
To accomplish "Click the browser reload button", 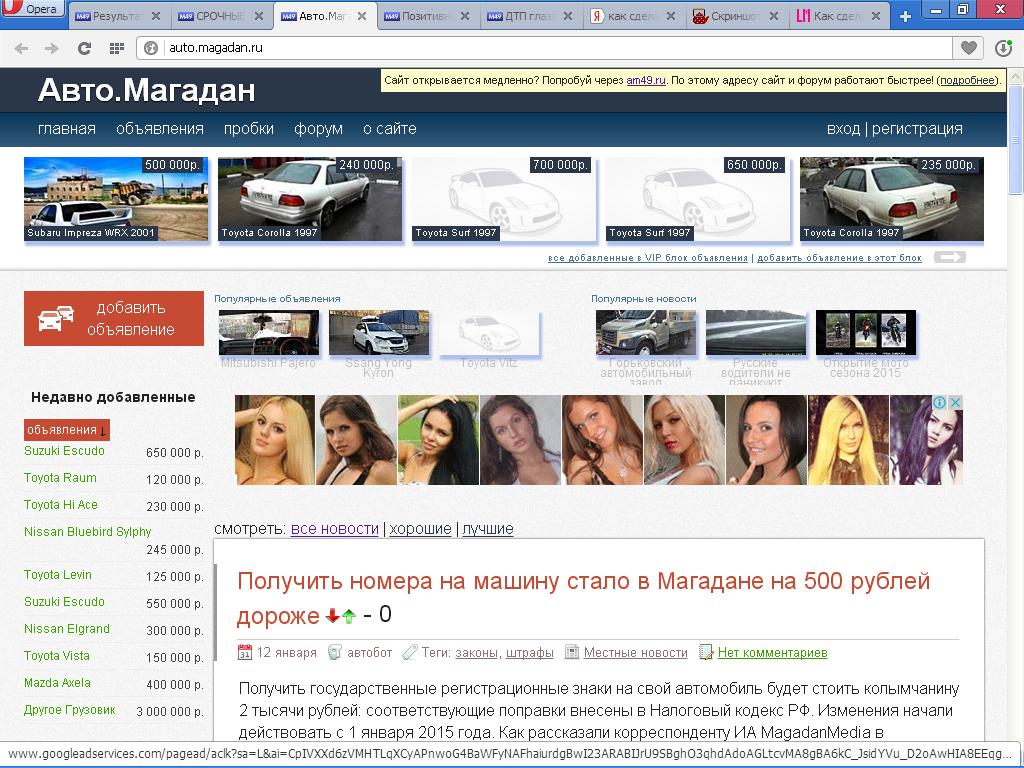I will coord(84,48).
